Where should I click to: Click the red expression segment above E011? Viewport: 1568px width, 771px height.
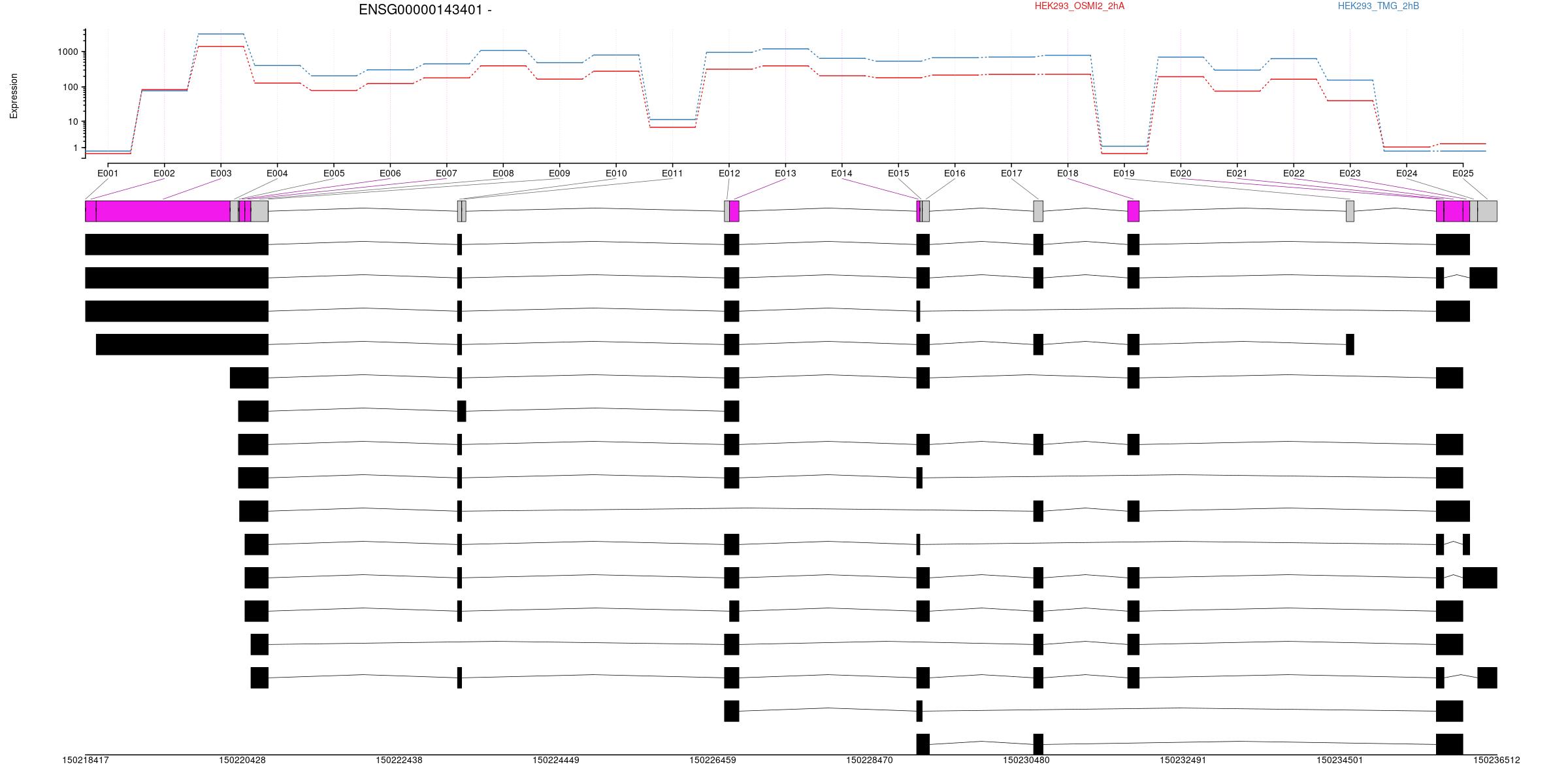pyautogui.click(x=672, y=127)
